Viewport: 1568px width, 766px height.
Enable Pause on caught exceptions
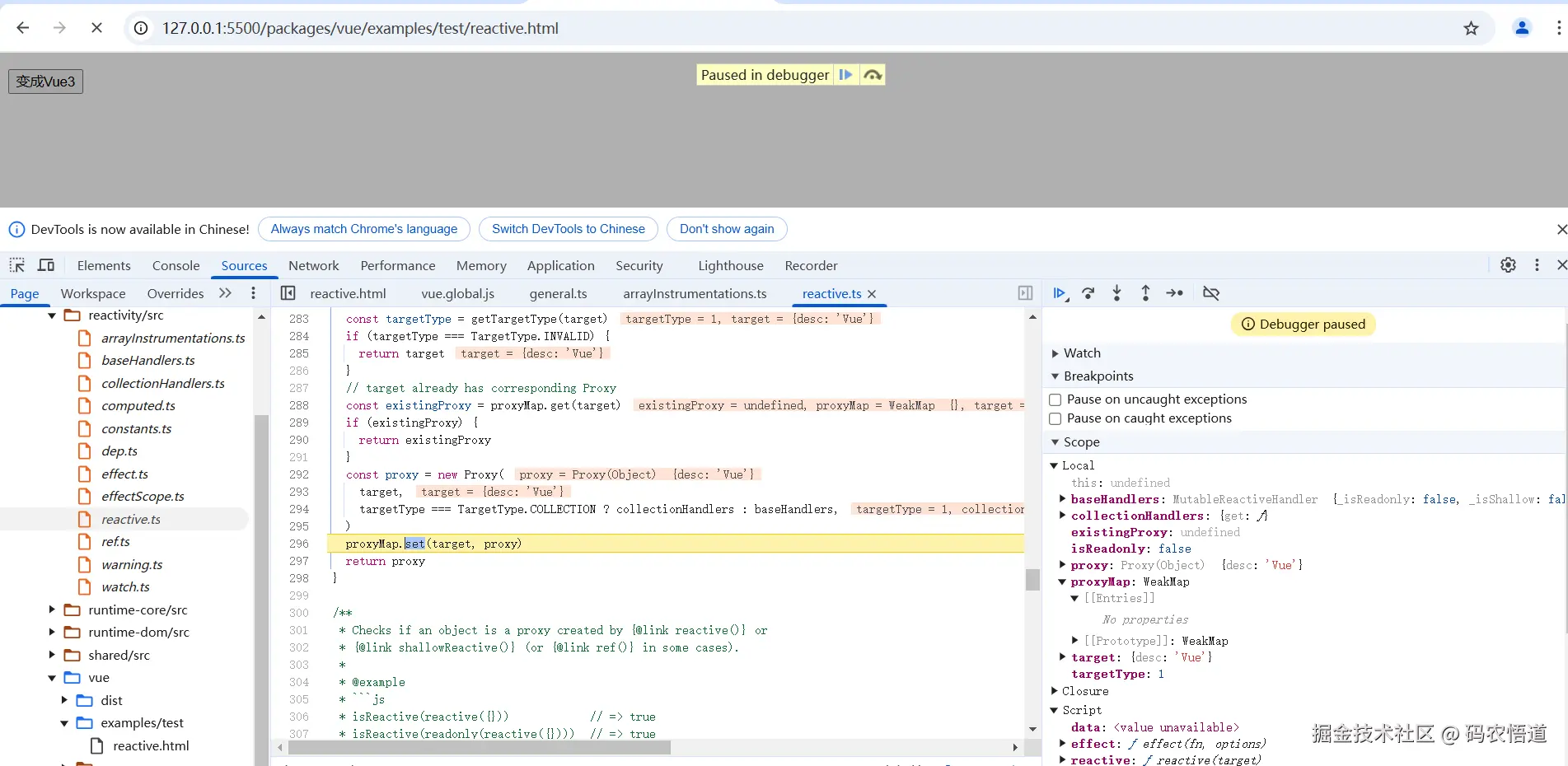point(1055,418)
